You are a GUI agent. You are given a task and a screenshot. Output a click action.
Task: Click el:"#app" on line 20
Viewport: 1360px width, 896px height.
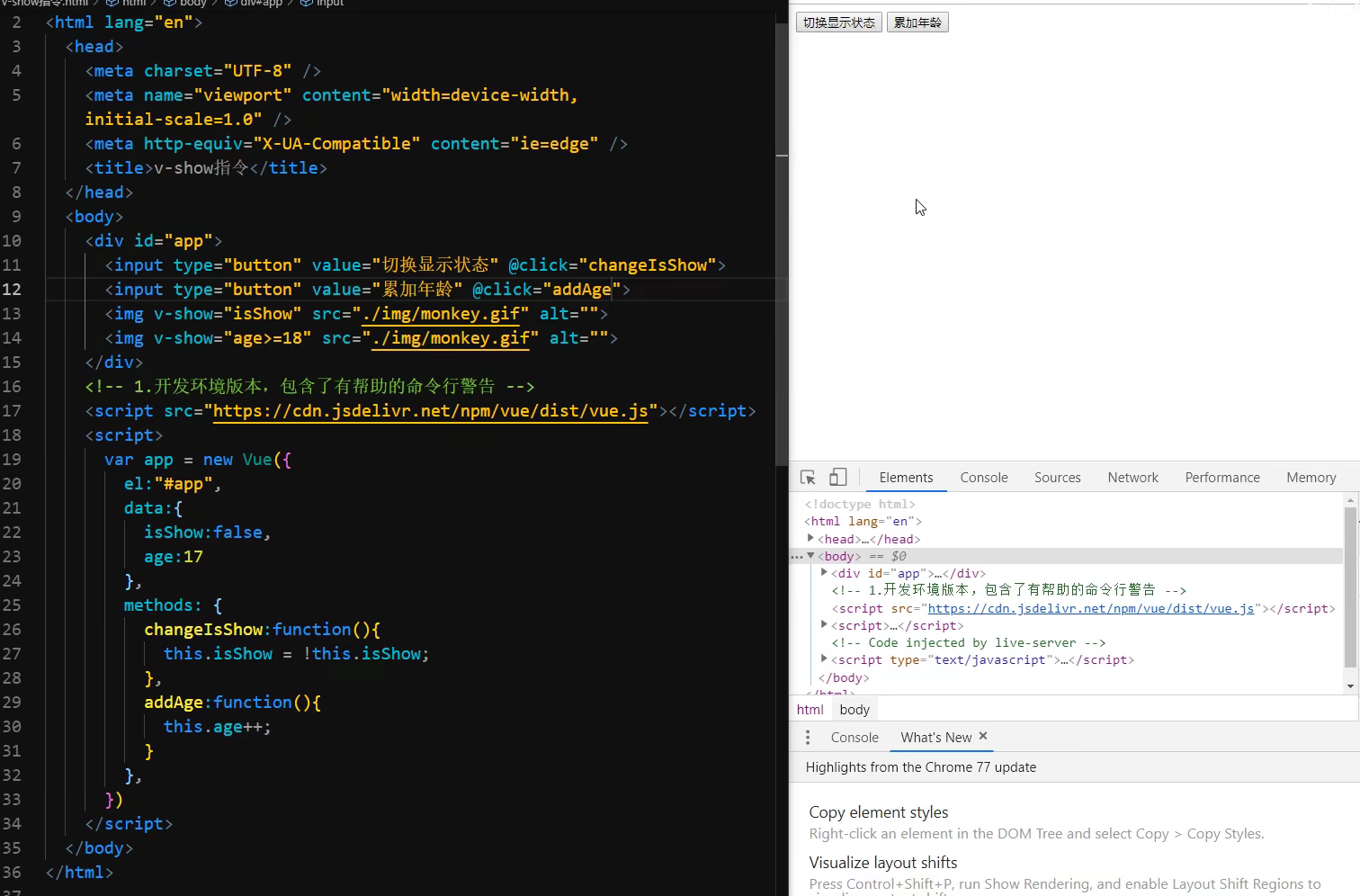pos(168,484)
